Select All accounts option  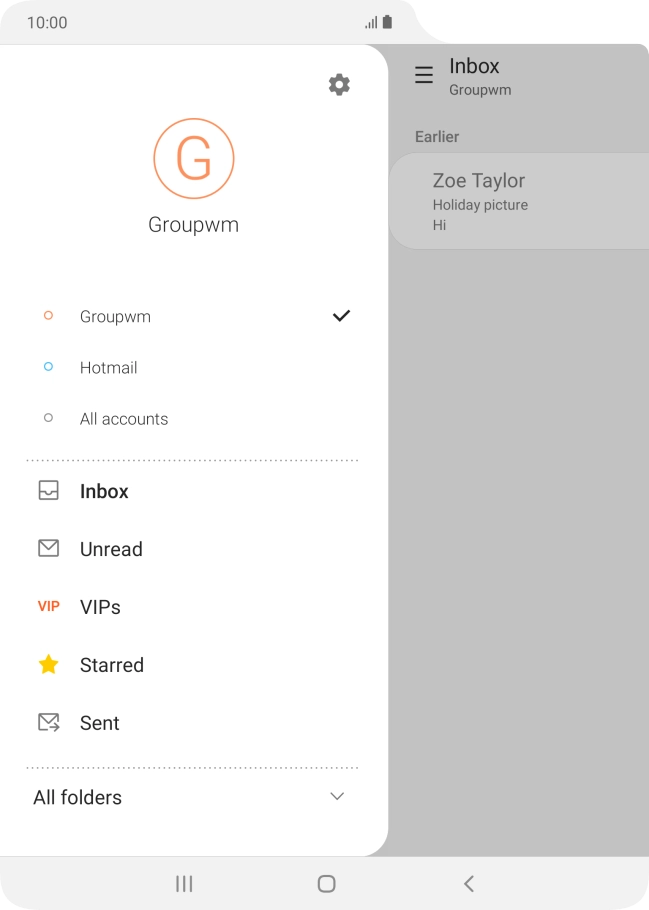[123, 419]
